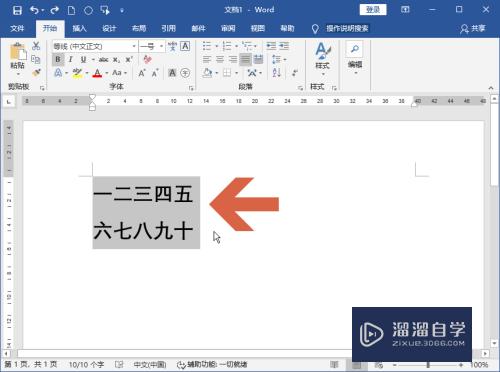The image size is (500, 372).
Task: Increase font size with grow icon
Action: (142, 73)
